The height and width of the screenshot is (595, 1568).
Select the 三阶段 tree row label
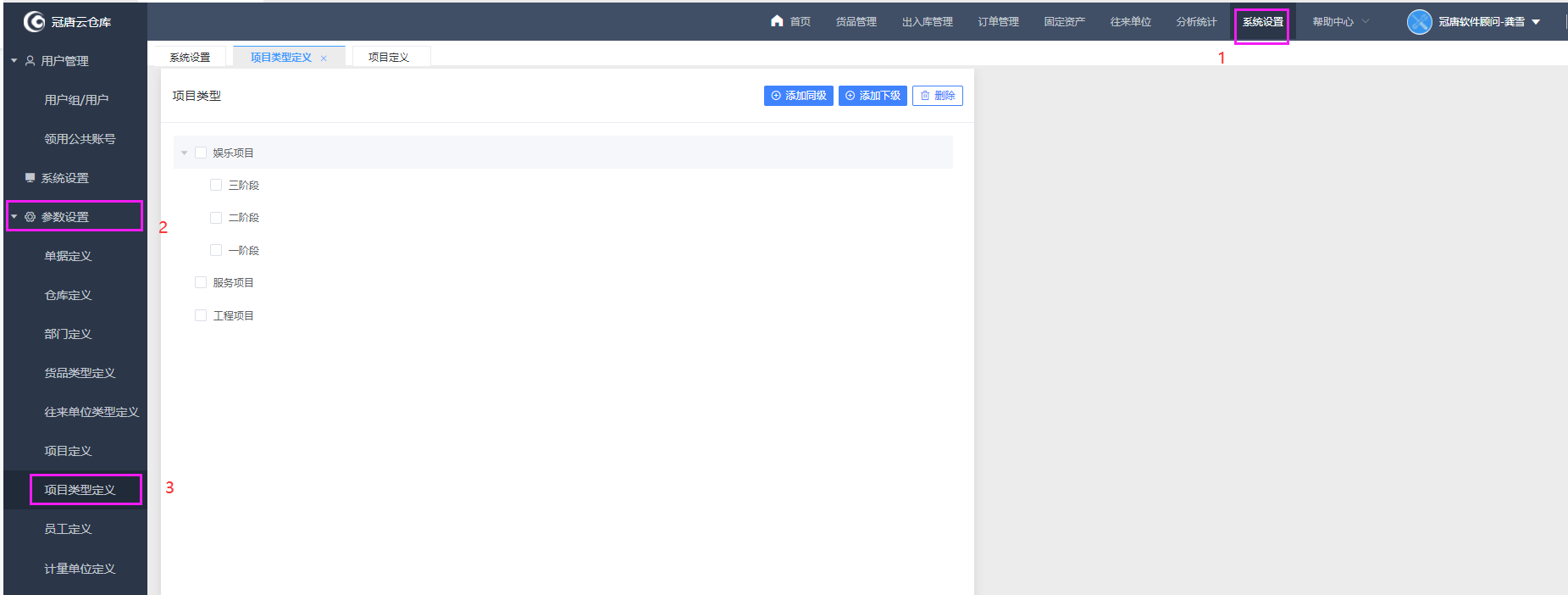[x=244, y=185]
